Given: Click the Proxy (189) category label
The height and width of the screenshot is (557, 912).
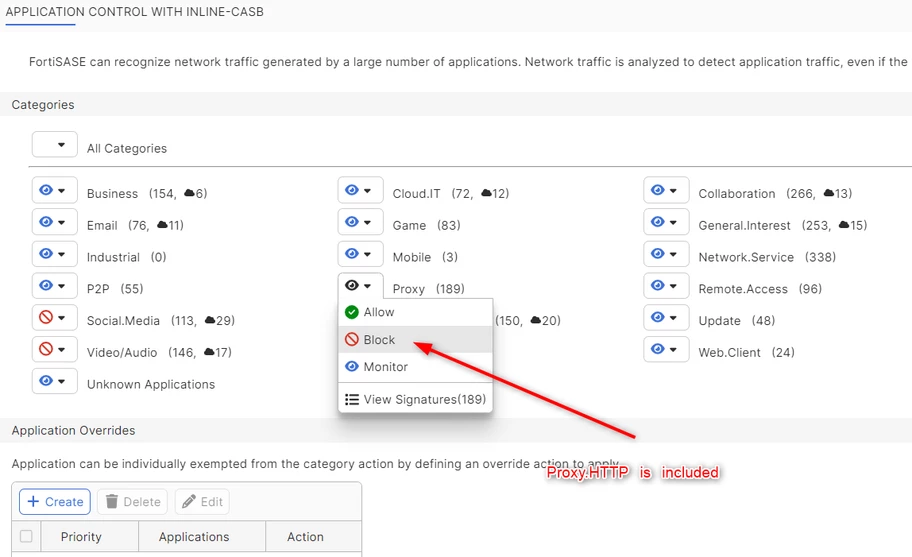Looking at the screenshot, I should [428, 289].
